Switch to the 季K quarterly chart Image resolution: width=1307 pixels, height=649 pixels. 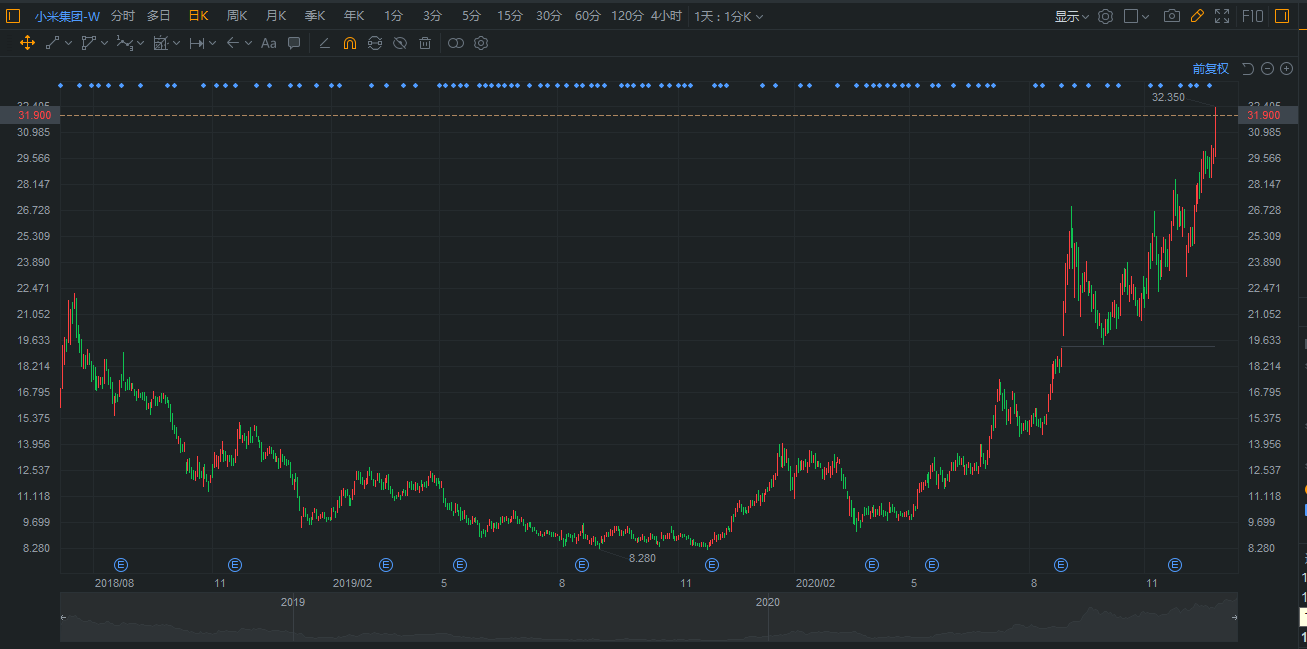click(x=315, y=16)
